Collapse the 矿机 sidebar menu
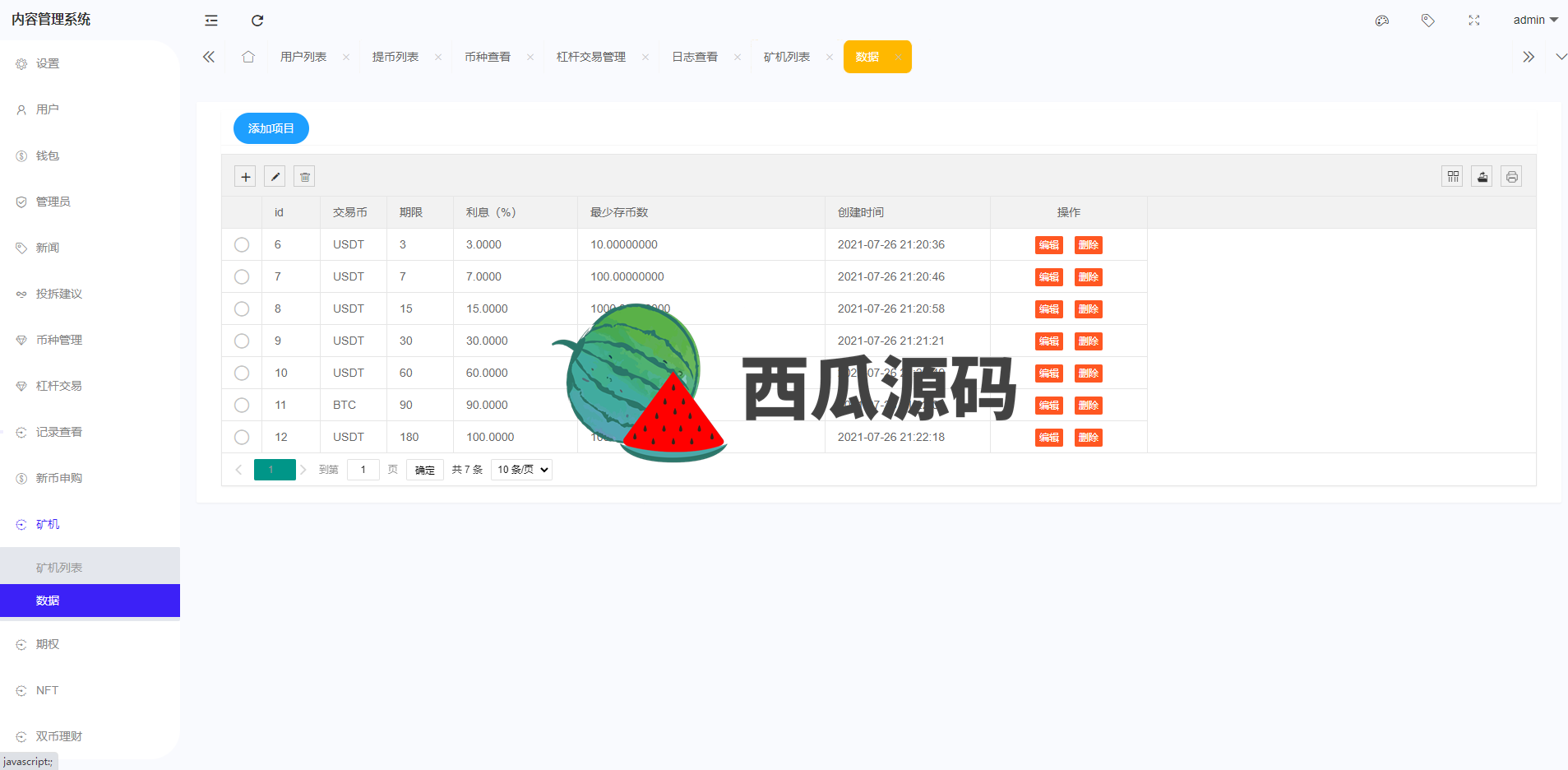This screenshot has height=770, width=1568. point(90,524)
